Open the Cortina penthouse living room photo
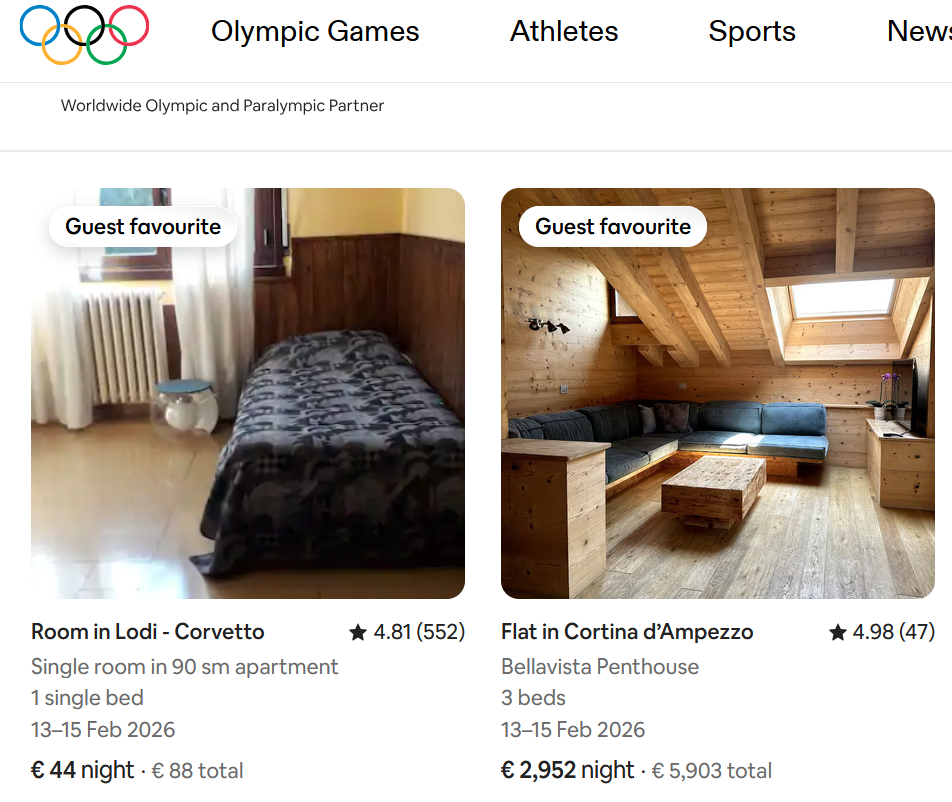Image resolution: width=952 pixels, height=802 pixels. click(718, 420)
